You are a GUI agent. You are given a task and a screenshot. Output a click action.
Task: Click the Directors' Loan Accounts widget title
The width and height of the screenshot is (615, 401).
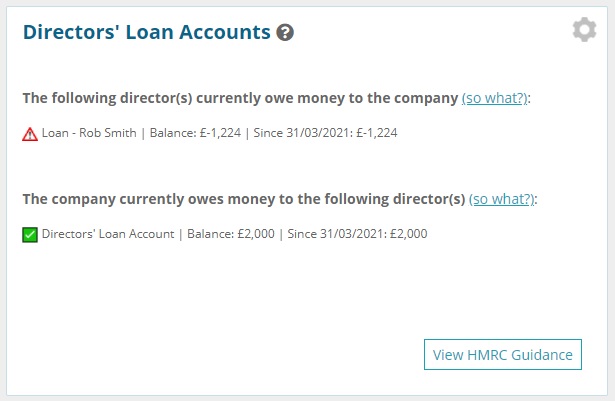pos(147,32)
